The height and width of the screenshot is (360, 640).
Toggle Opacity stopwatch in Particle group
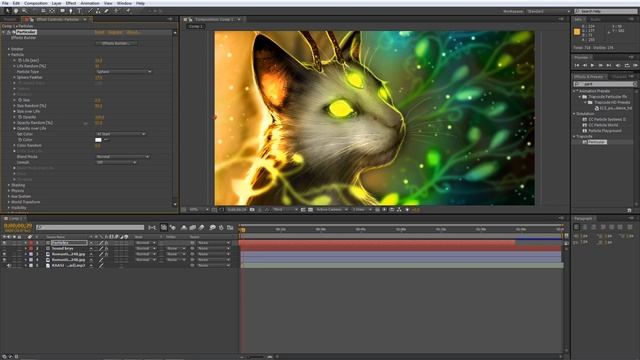(x=20, y=117)
